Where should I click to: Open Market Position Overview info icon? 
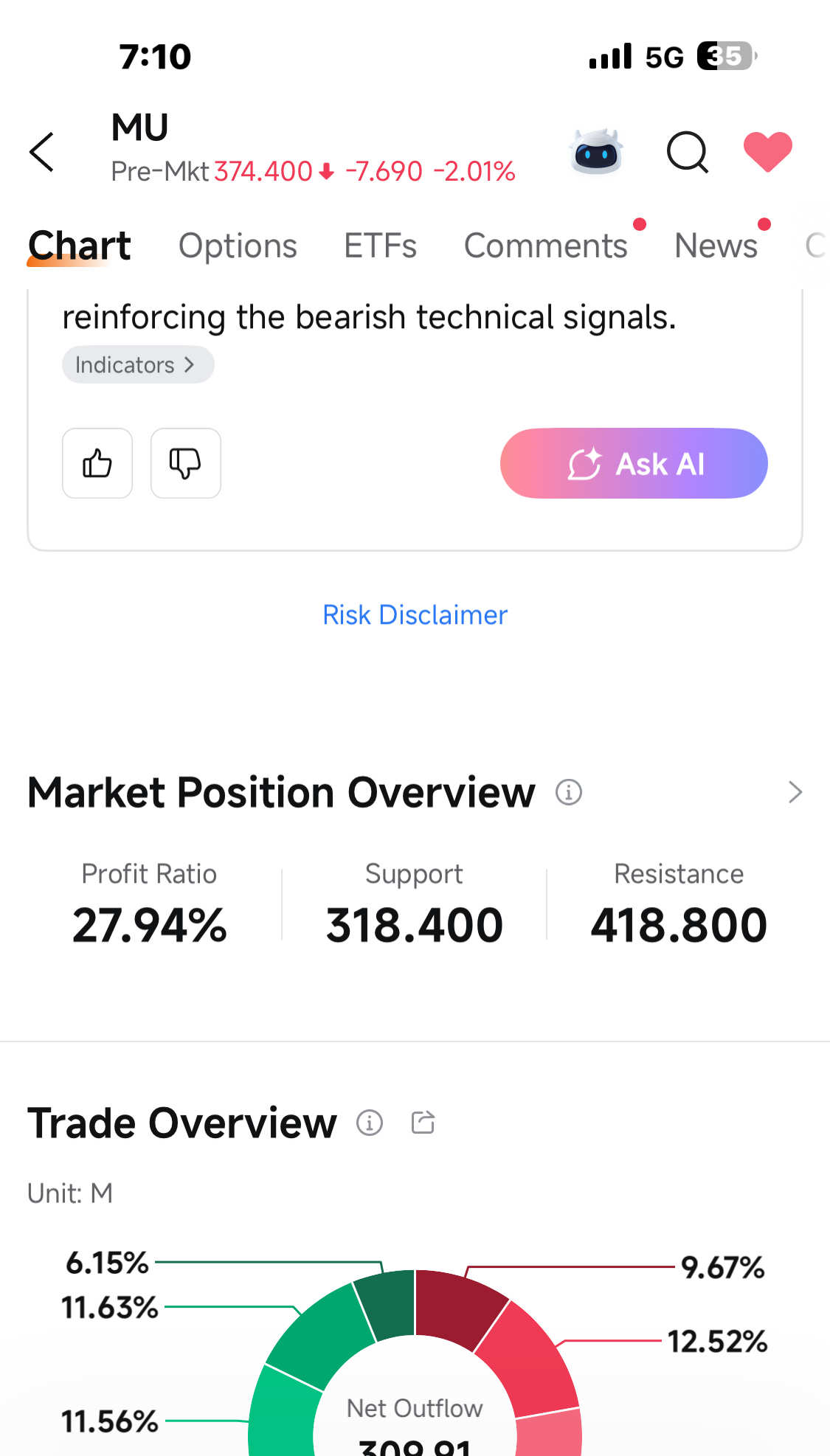point(568,792)
